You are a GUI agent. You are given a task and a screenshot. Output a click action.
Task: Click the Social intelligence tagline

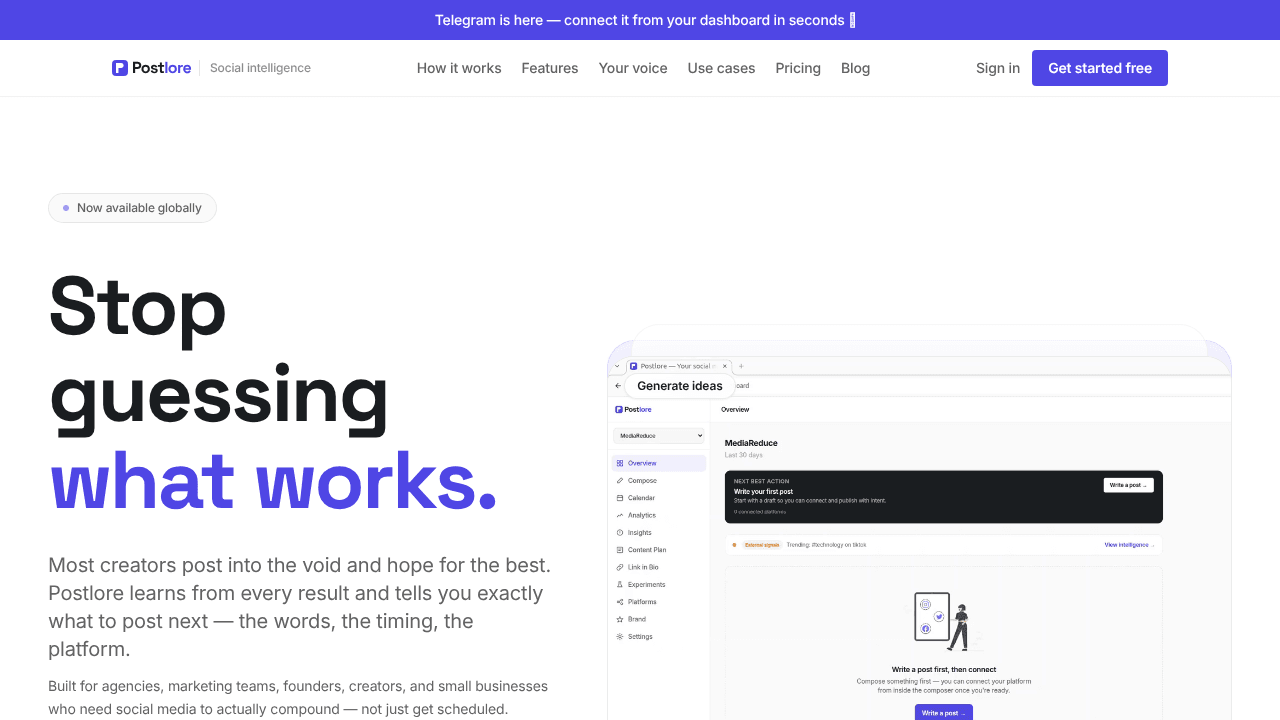coord(260,68)
